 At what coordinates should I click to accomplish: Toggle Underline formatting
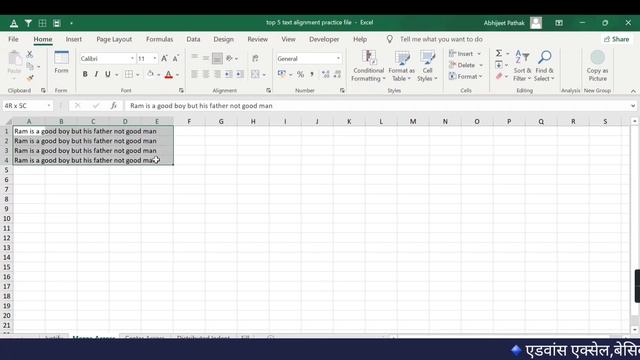click(x=108, y=74)
